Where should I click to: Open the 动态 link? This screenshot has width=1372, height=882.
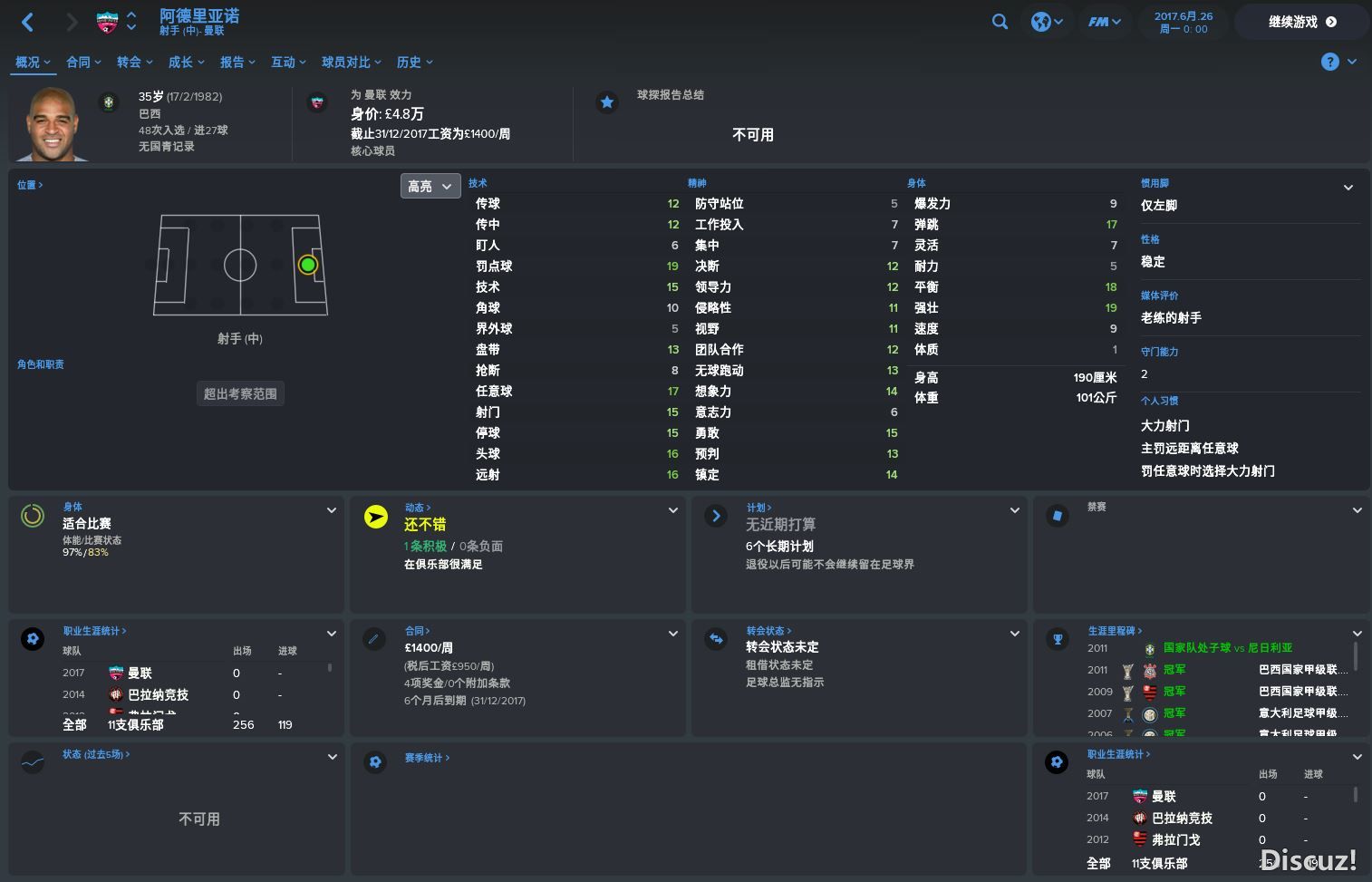[x=417, y=508]
